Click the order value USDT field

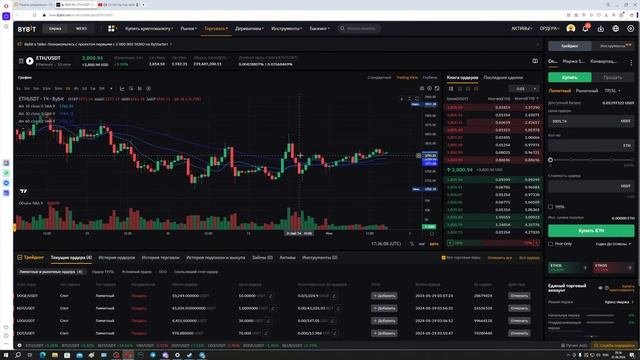tap(591, 186)
